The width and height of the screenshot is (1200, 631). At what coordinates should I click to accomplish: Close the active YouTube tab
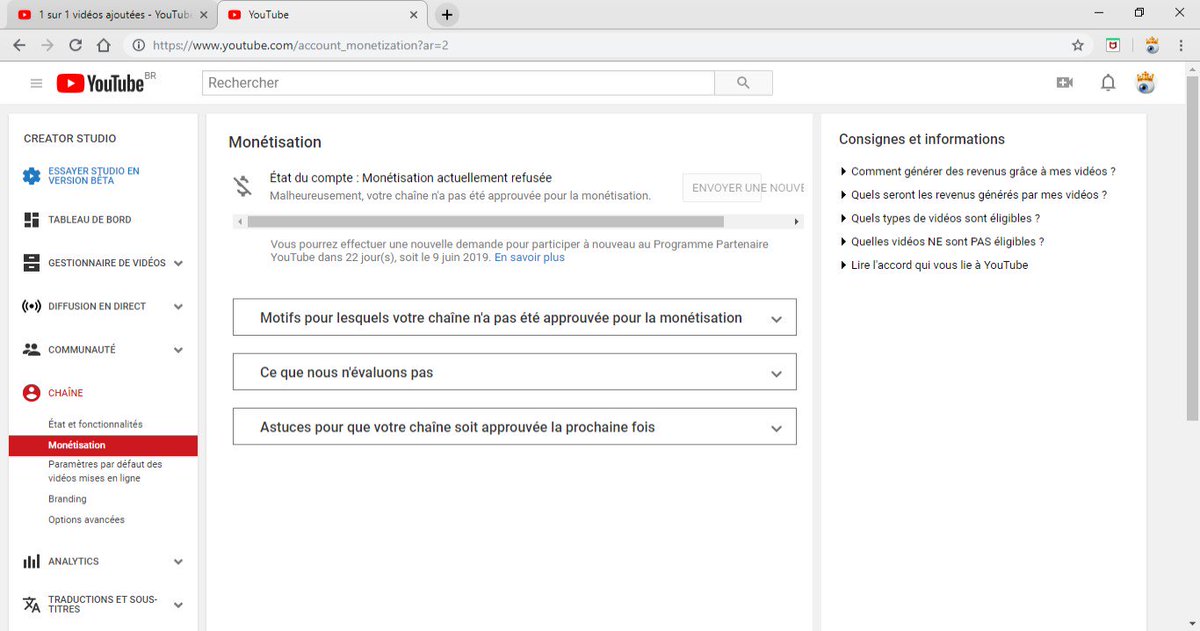[x=414, y=15]
